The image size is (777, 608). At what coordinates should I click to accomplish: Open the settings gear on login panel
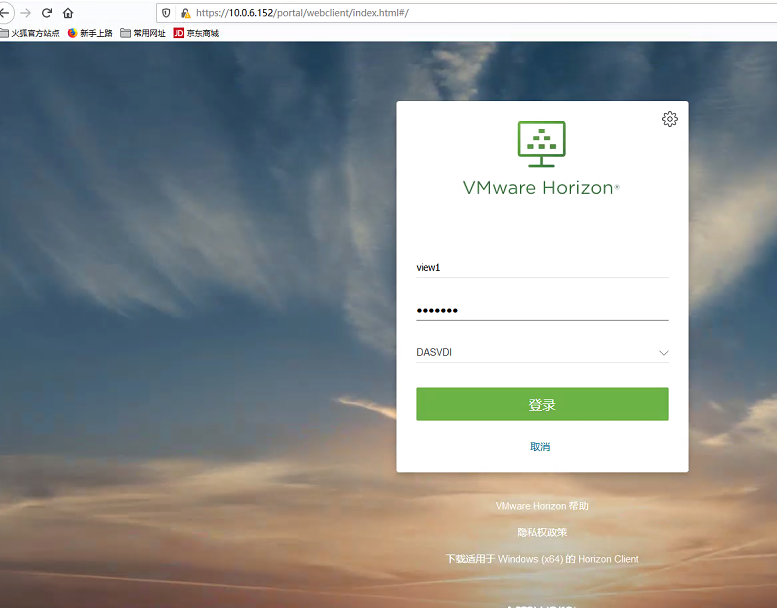[669, 119]
